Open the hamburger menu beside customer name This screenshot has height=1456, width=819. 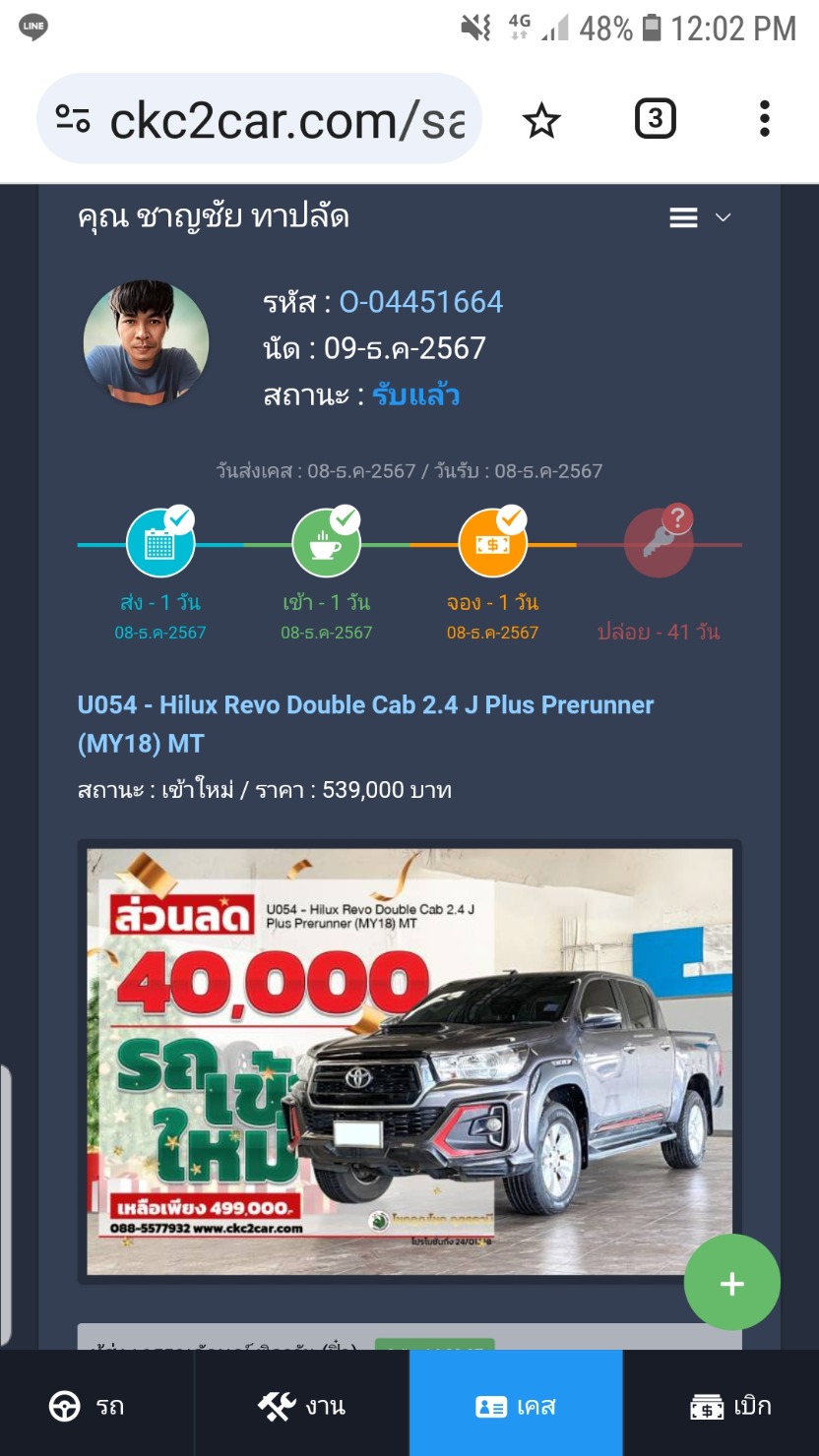684,217
